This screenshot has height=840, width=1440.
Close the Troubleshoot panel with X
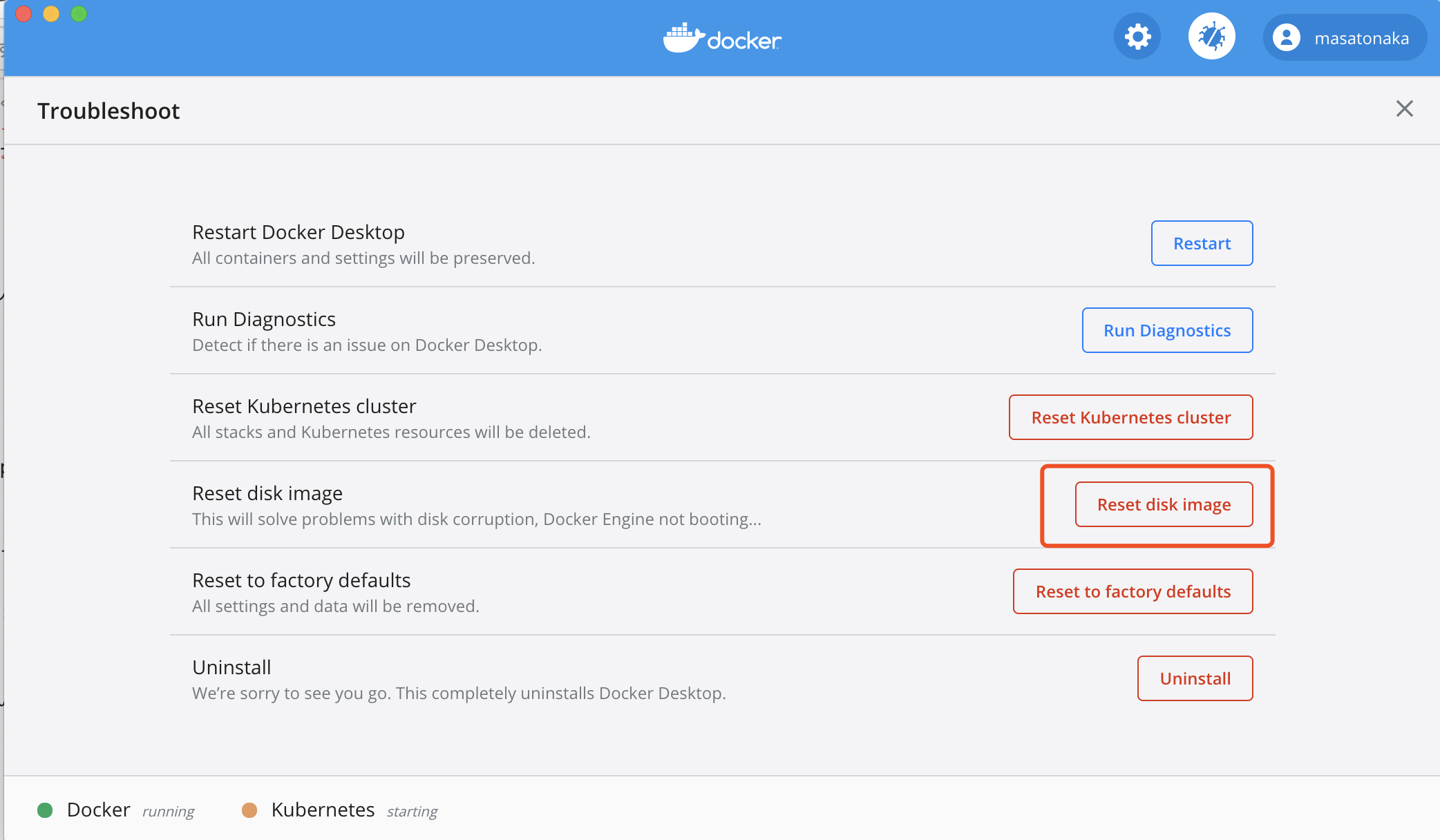click(1404, 108)
